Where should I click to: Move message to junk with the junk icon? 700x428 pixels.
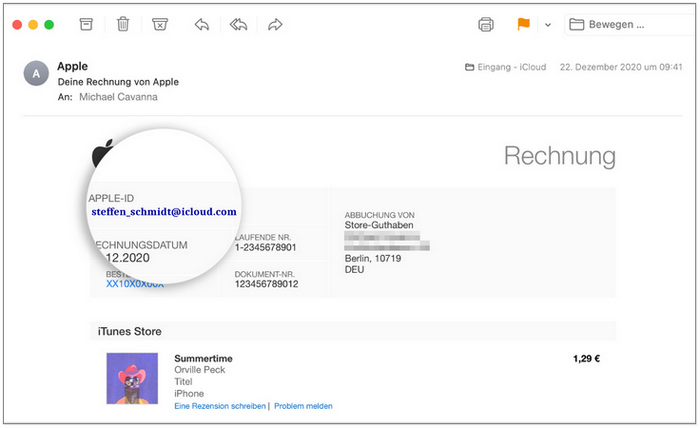coord(160,24)
